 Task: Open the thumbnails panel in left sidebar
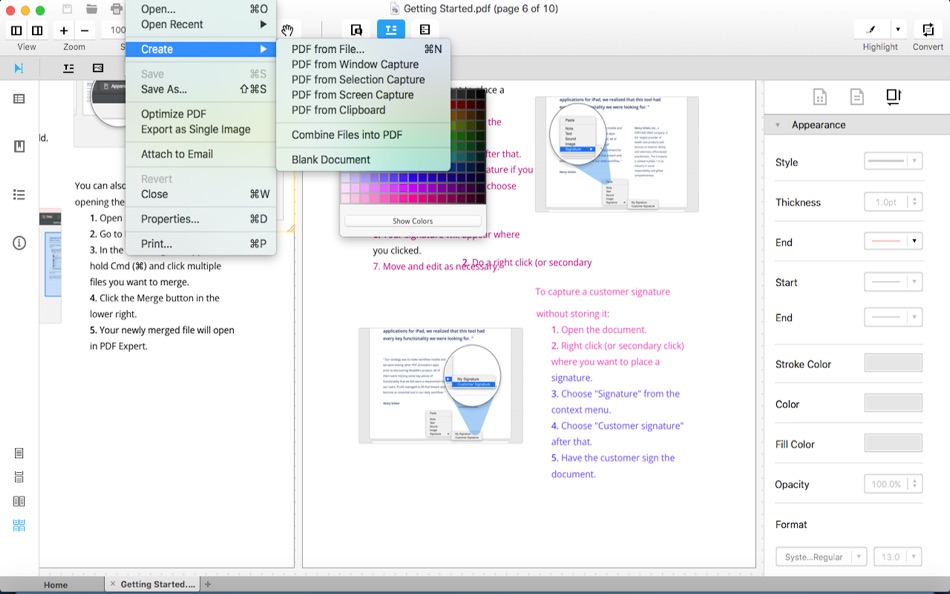pyautogui.click(x=19, y=99)
